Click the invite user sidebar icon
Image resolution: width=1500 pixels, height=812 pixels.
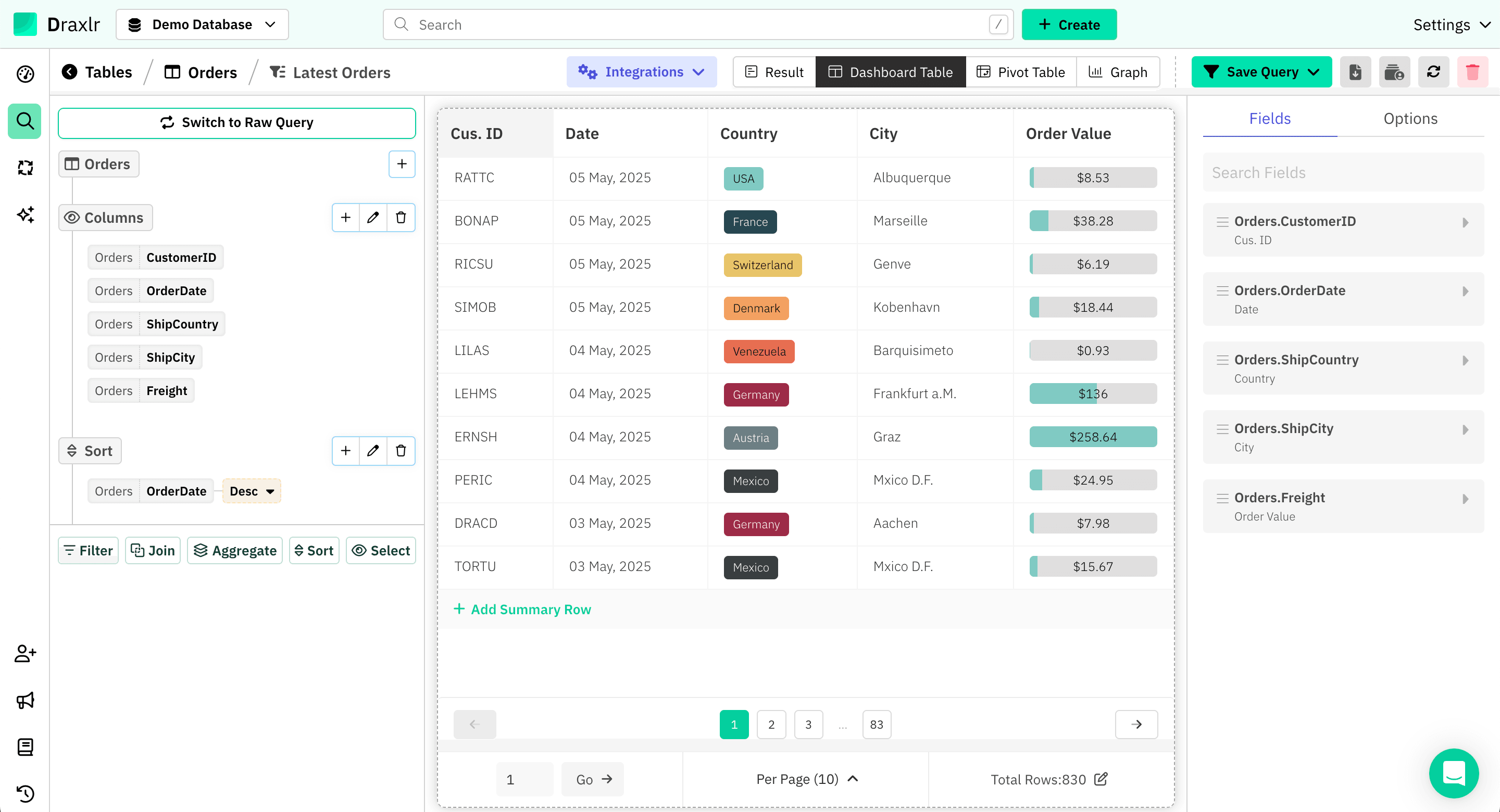coord(25,654)
